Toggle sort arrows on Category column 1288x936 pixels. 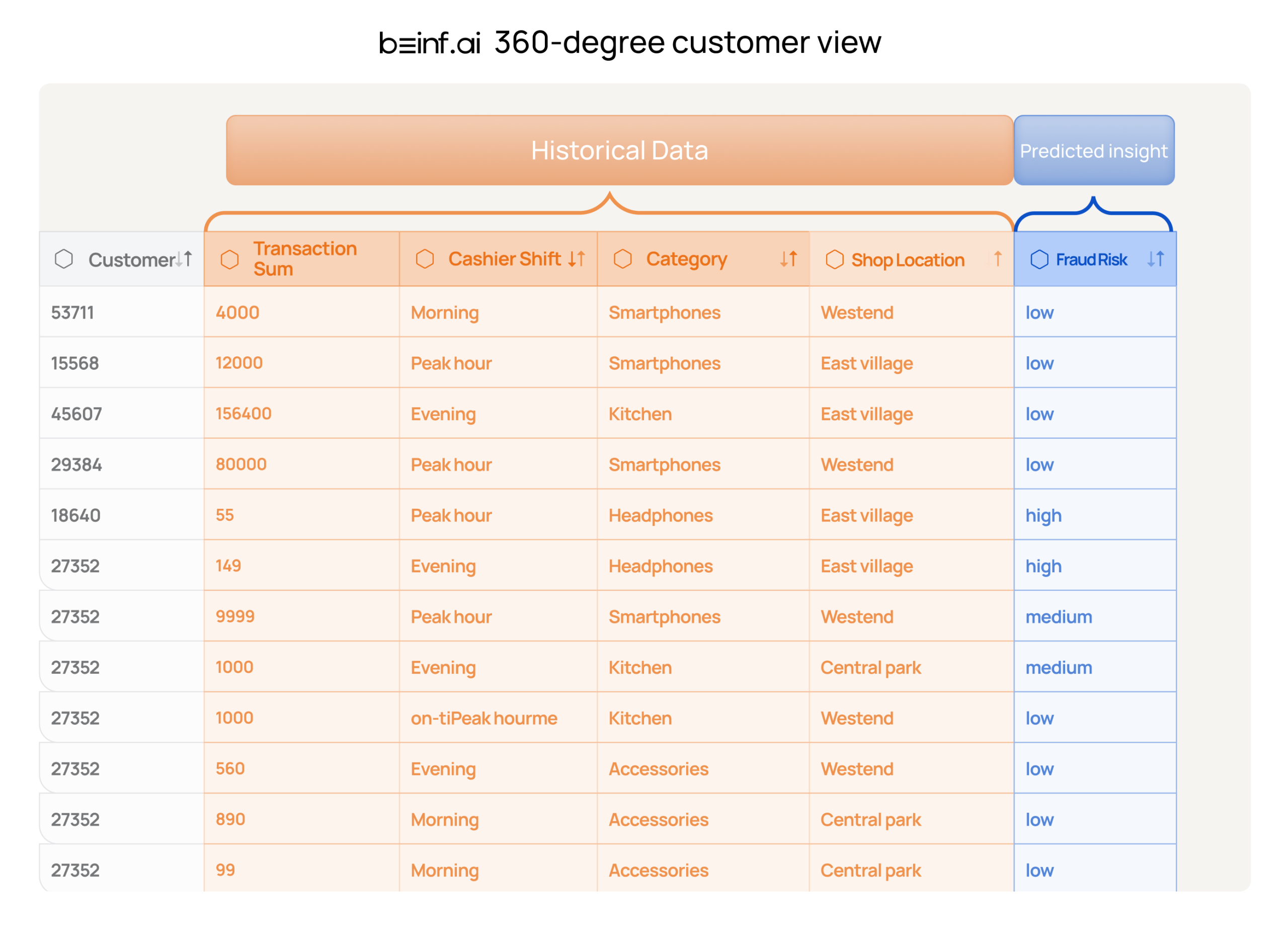click(788, 259)
